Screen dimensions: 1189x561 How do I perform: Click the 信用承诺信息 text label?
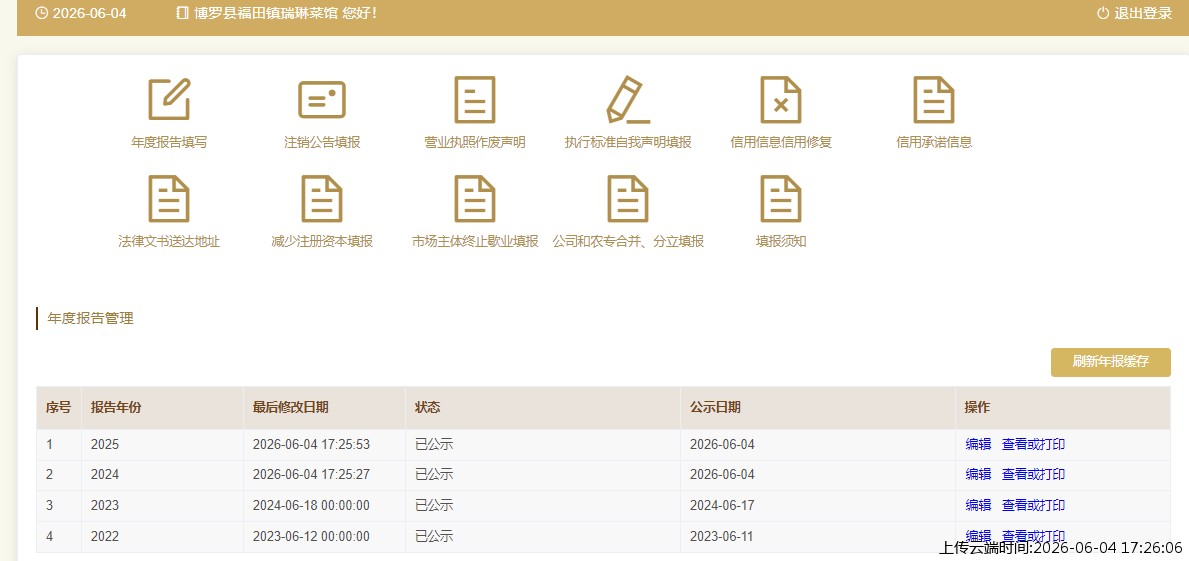click(x=934, y=143)
